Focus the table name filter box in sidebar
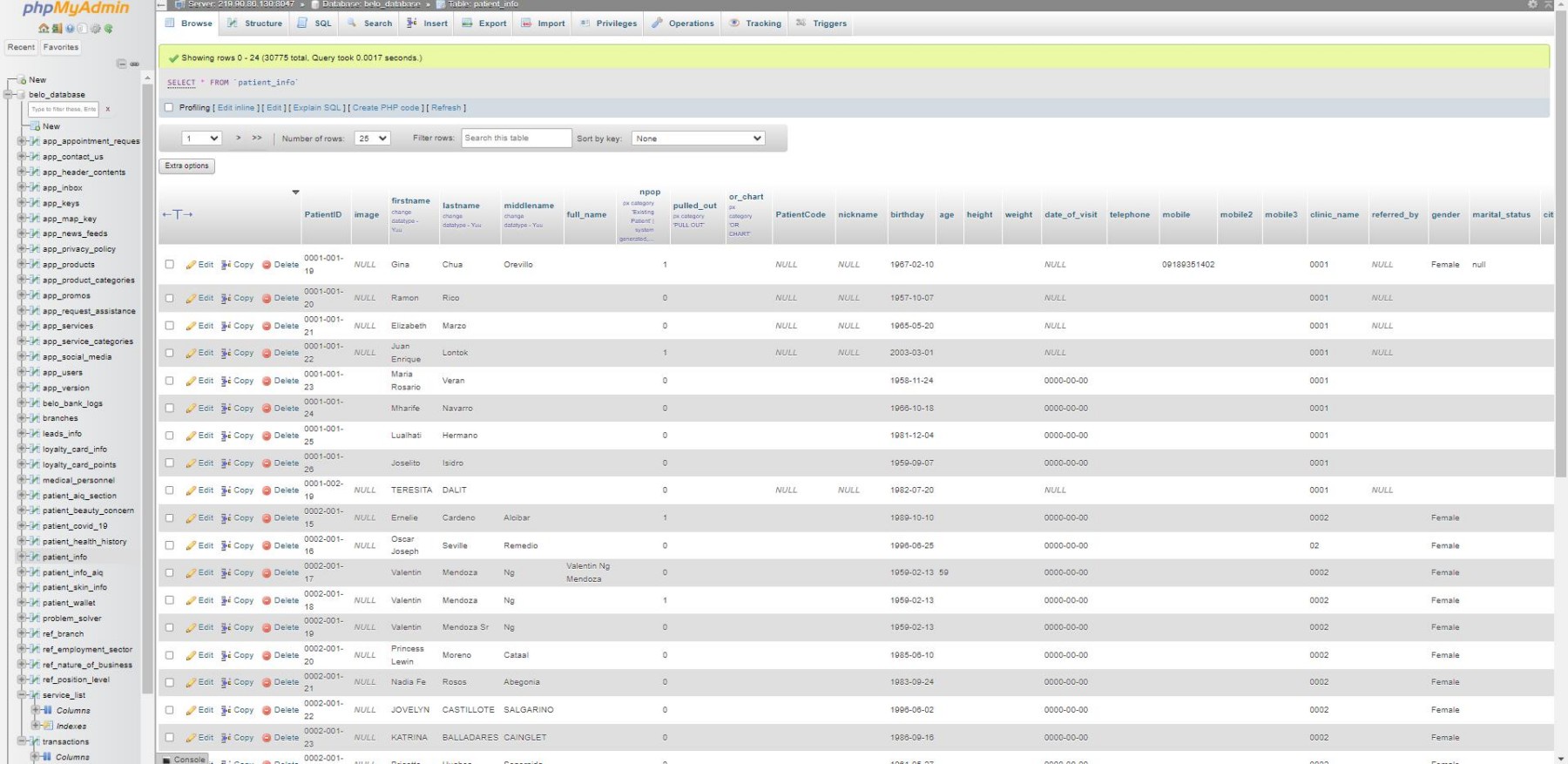This screenshot has width=1568, height=764. point(64,109)
